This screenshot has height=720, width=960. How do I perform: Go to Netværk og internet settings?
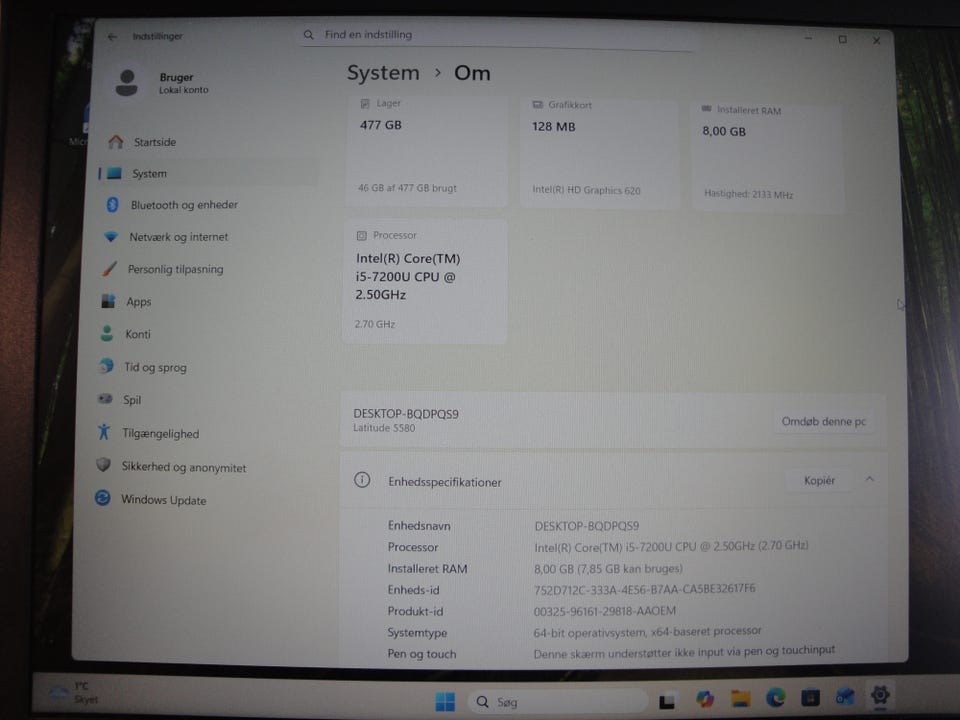[178, 237]
